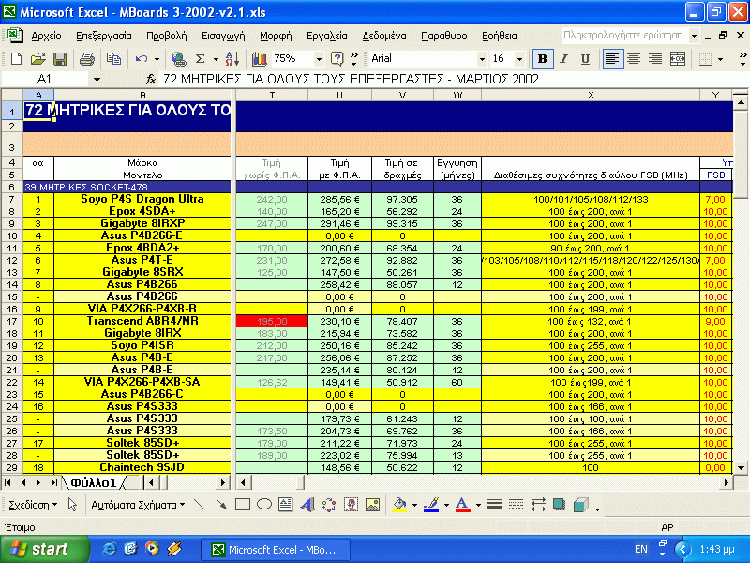Launch the Chart Wizard icon
This screenshot has width=750, height=563.
point(259,59)
